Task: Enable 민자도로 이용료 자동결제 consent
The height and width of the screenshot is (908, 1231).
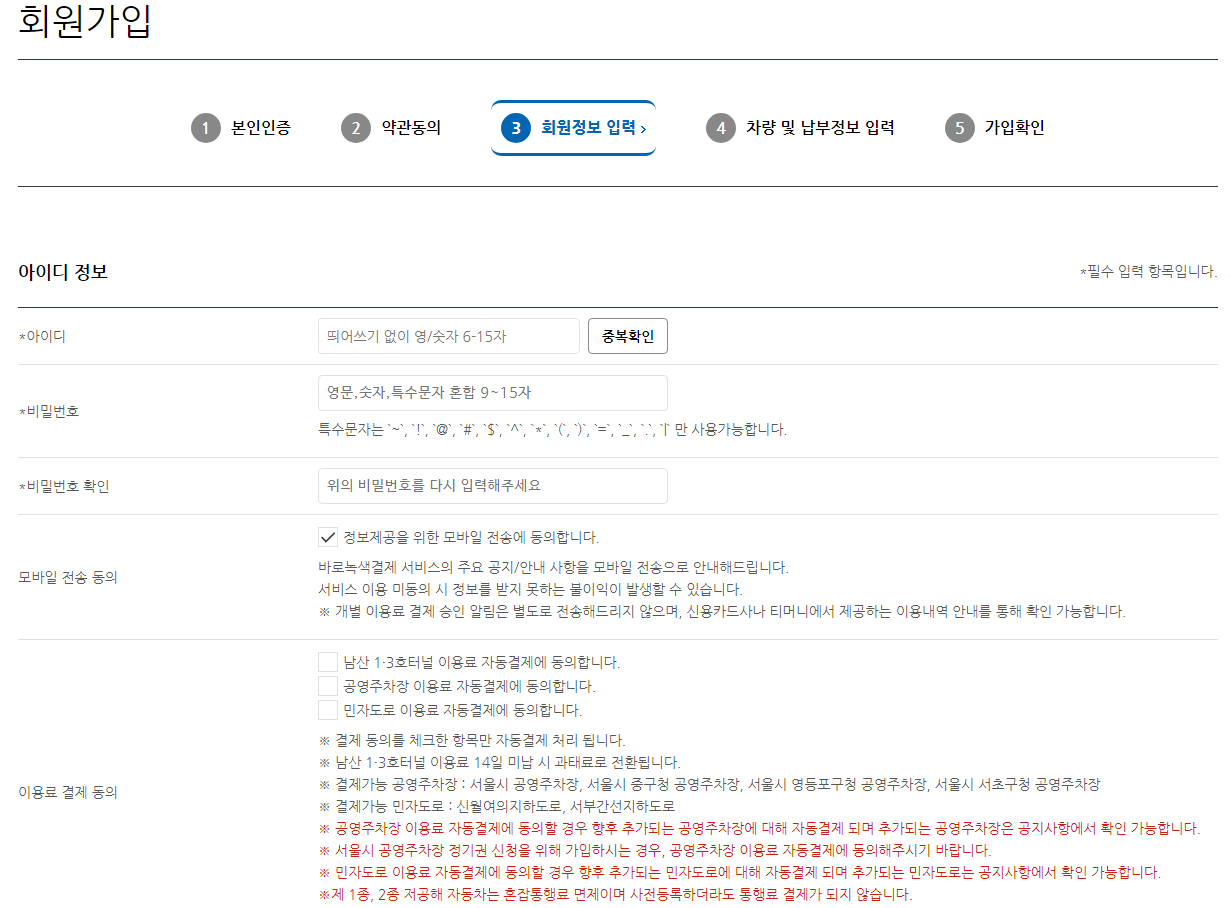Action: (x=326, y=711)
